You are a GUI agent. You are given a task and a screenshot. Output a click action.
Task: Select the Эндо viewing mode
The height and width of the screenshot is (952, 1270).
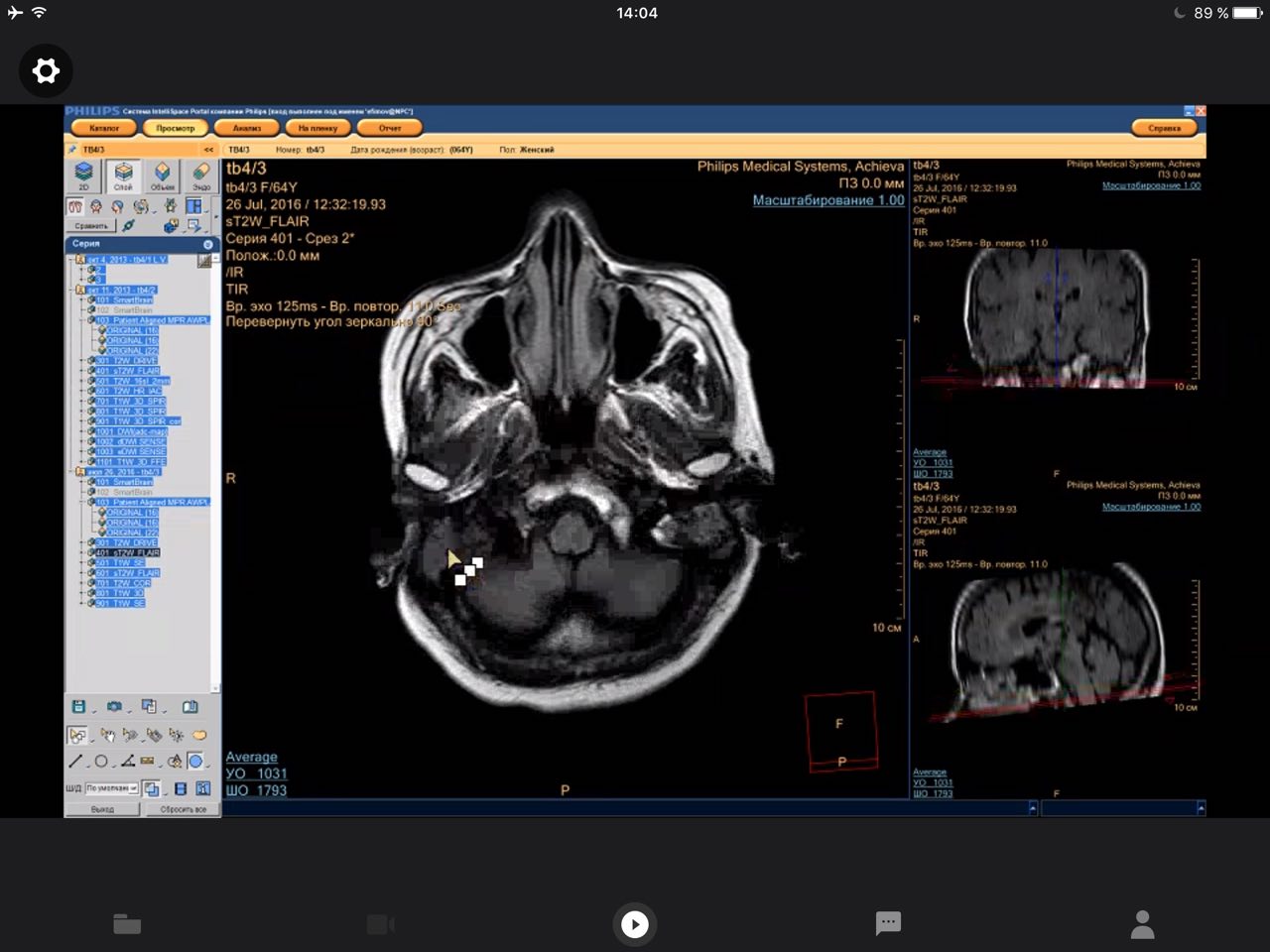(x=200, y=176)
